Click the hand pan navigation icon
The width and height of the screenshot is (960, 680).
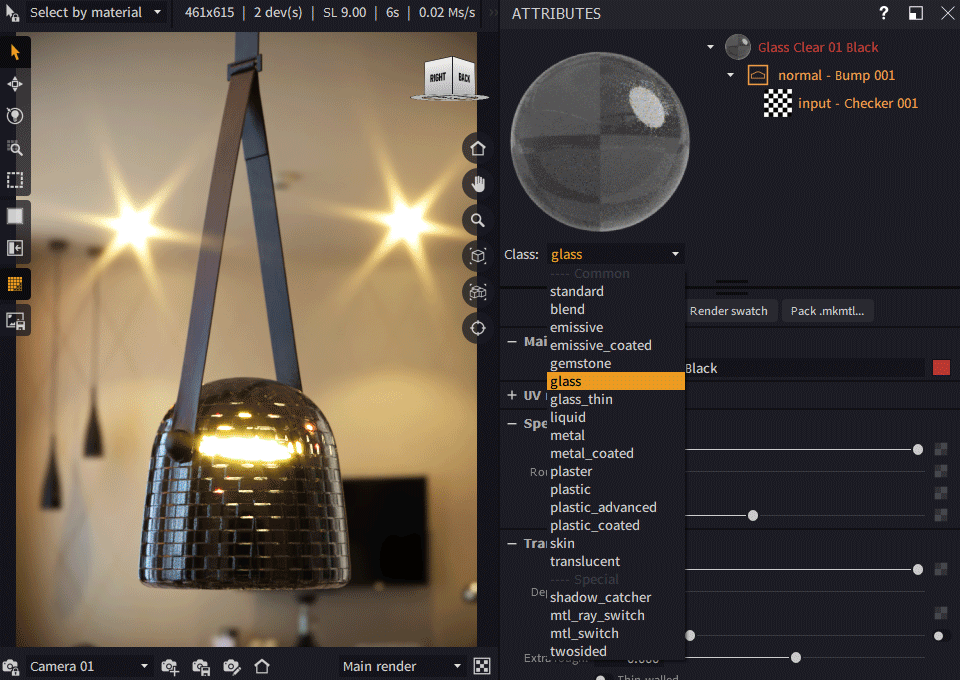(x=478, y=184)
